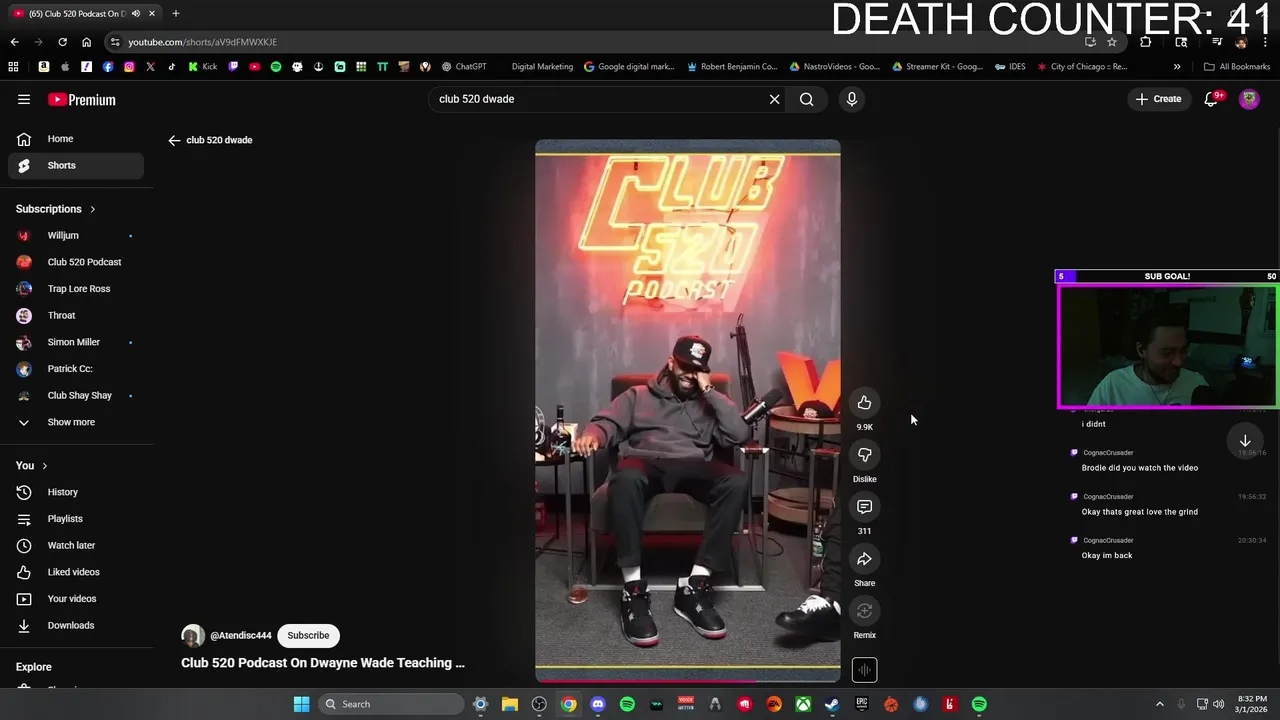The width and height of the screenshot is (1280, 720).
Task: Open the Club Shay Shay subscription
Action: coord(76,395)
